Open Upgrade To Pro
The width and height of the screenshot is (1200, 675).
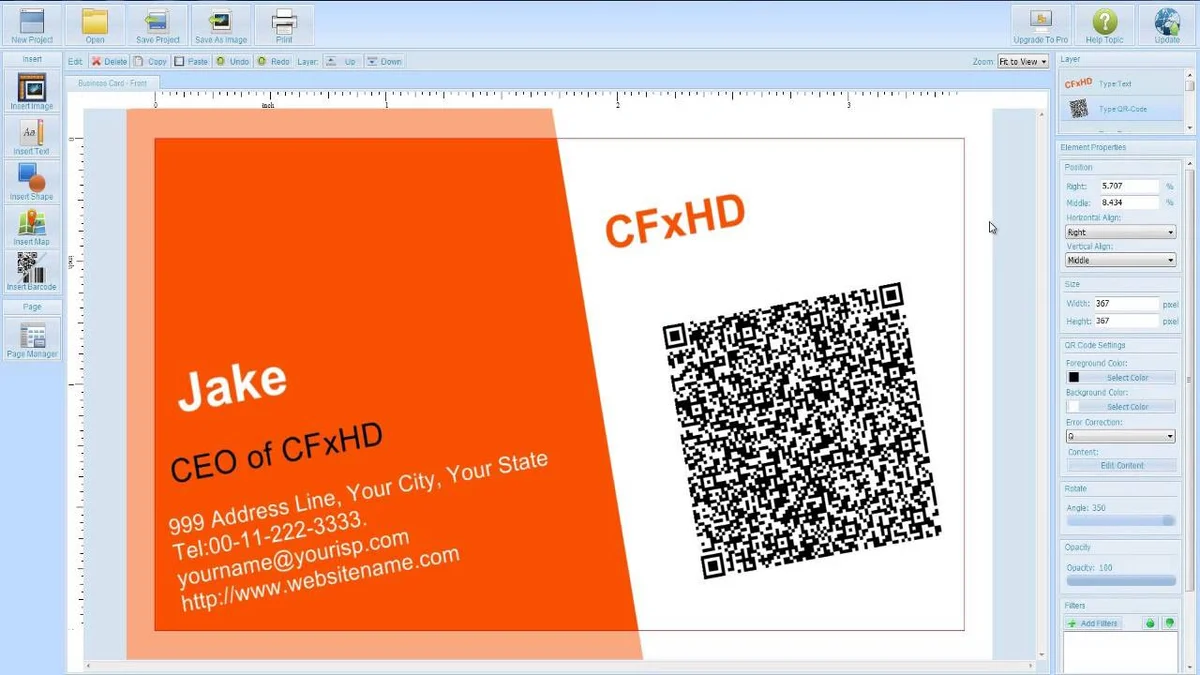(x=1041, y=25)
